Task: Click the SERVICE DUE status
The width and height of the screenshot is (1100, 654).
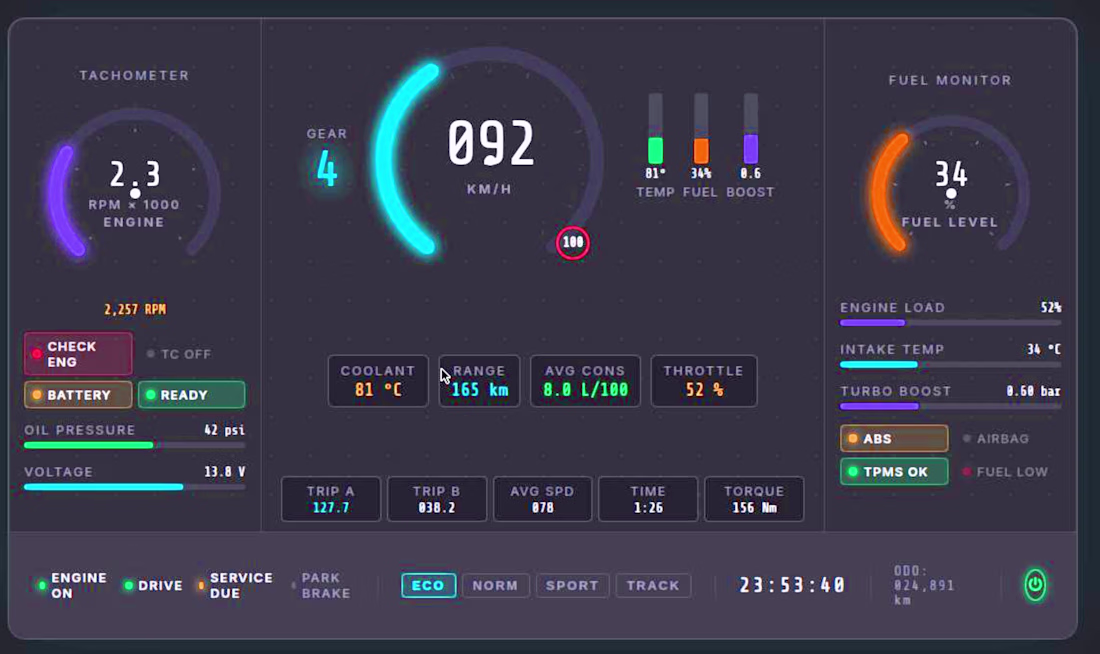Action: tap(235, 585)
